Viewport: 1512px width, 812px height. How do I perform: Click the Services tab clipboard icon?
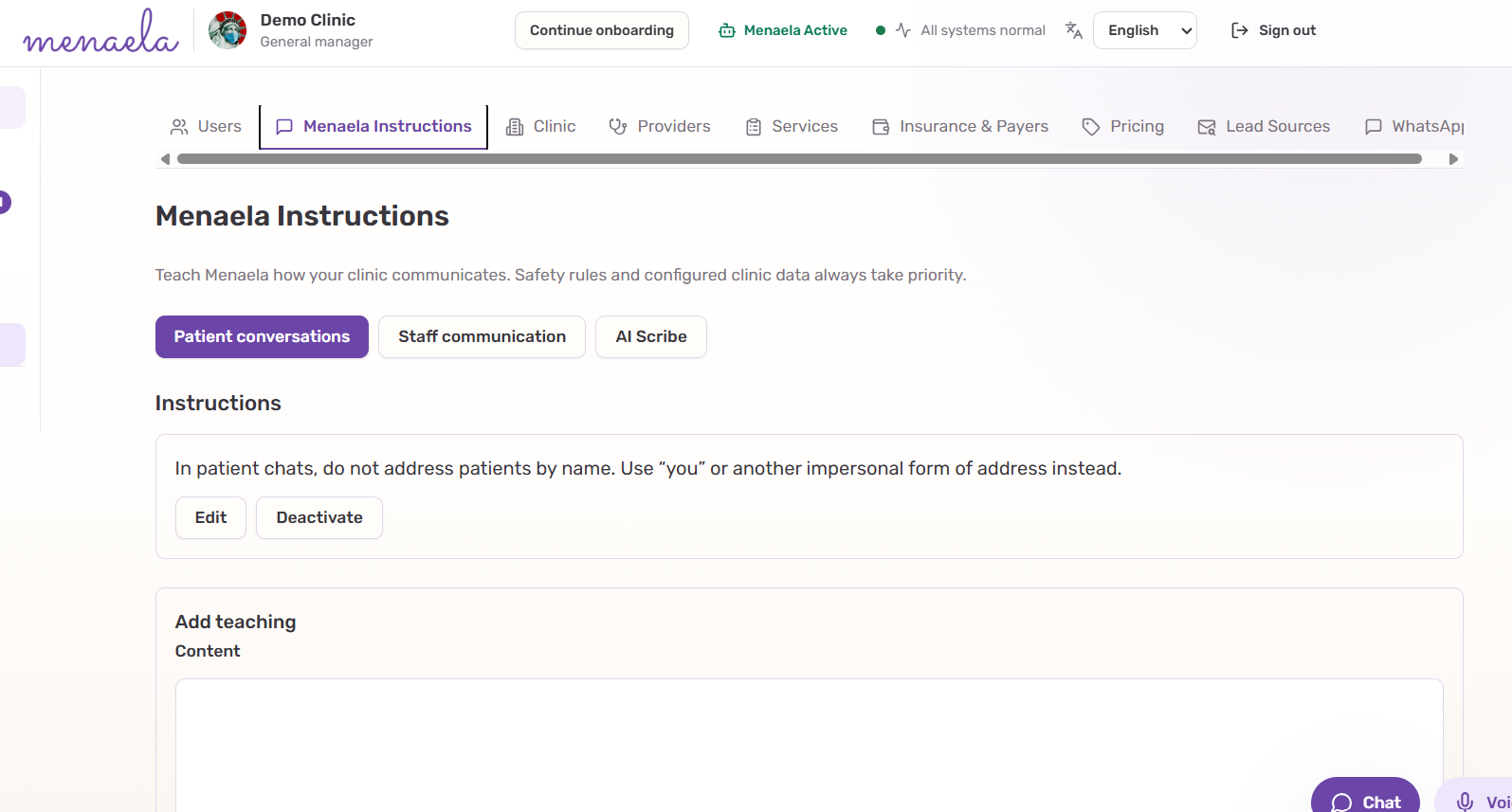pos(754,127)
